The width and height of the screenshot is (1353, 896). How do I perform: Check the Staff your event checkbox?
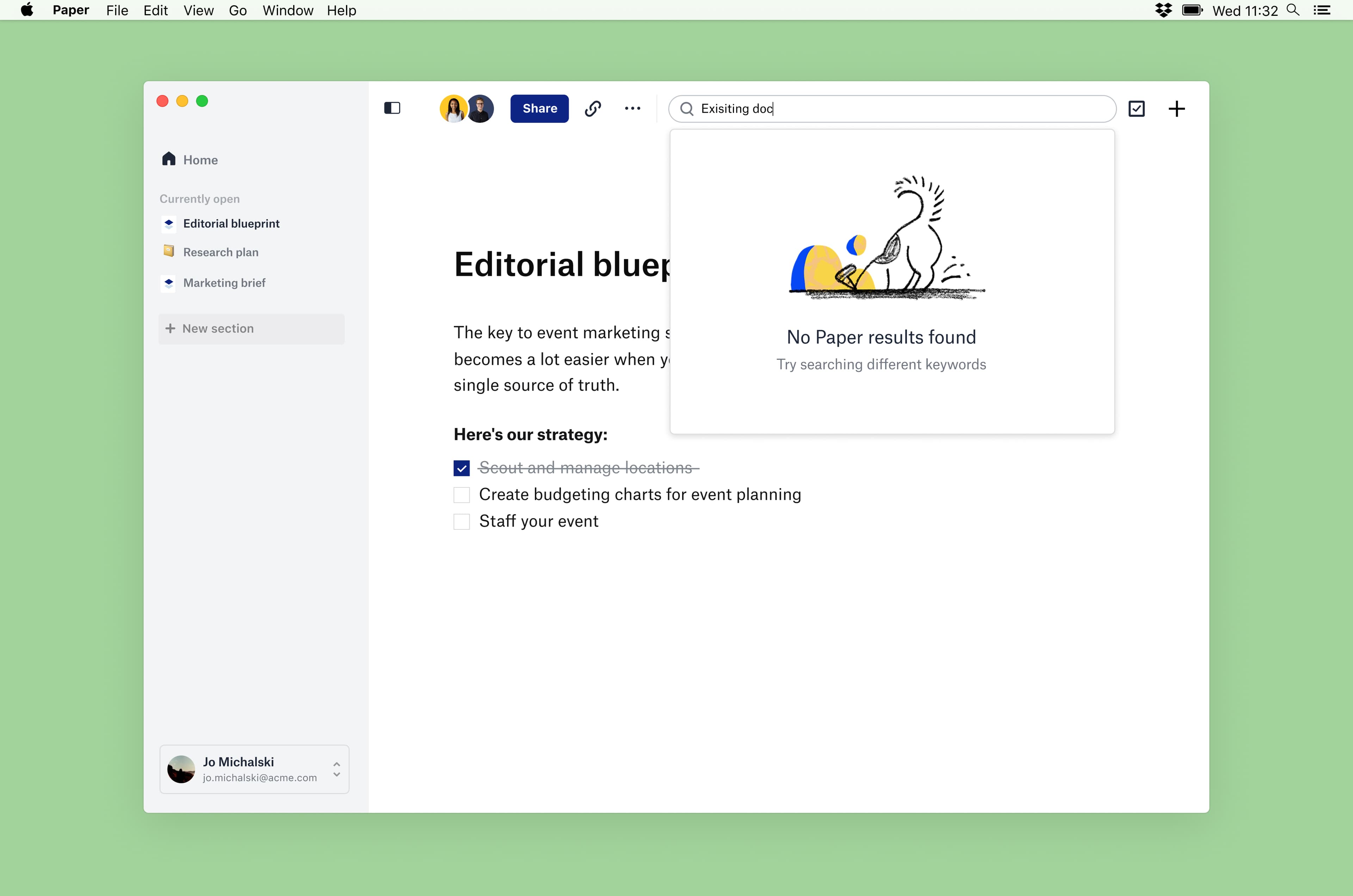pos(462,522)
